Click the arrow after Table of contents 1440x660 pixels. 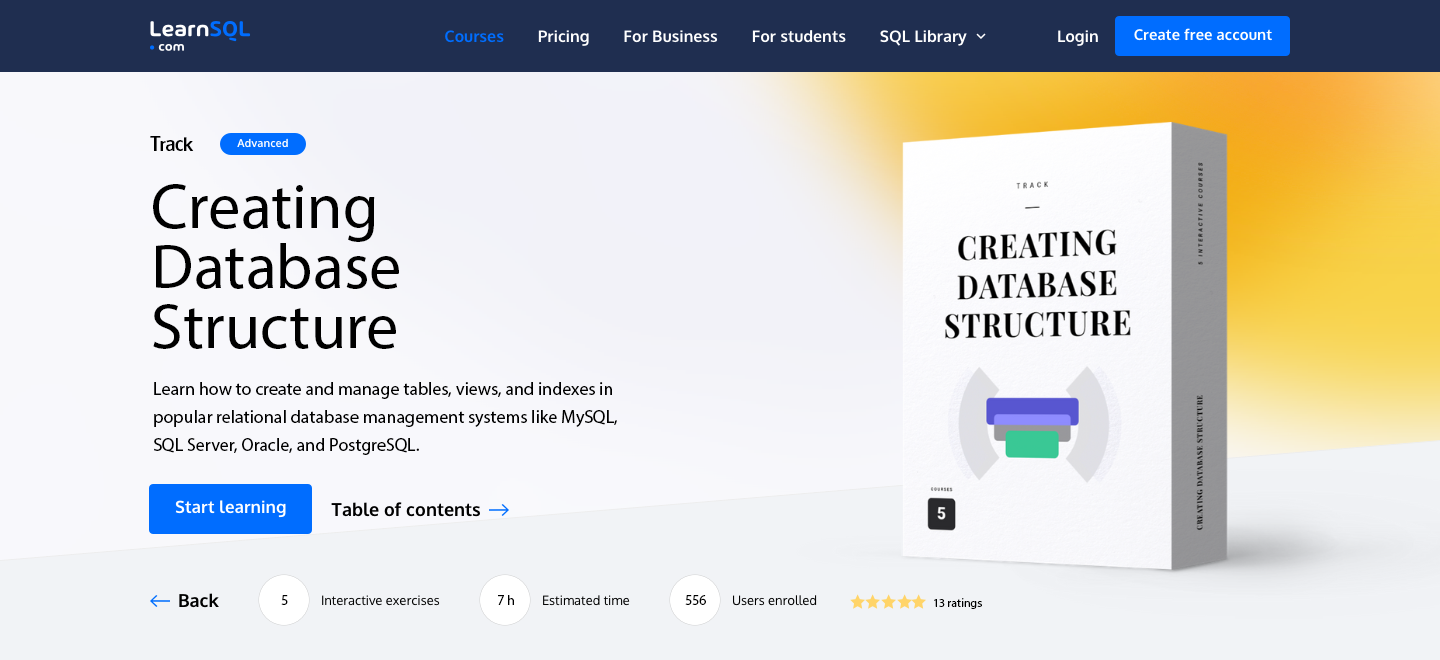point(499,510)
